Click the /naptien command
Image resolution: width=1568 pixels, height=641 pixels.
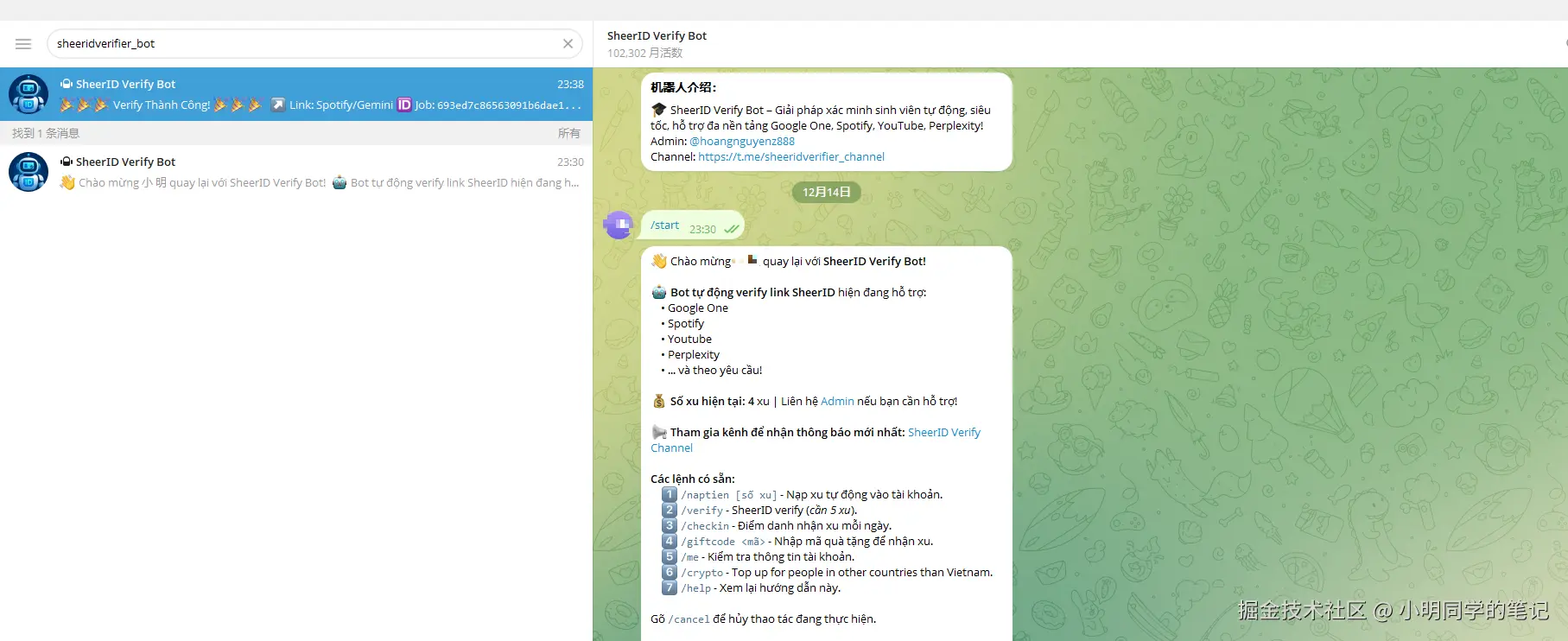[x=729, y=495]
